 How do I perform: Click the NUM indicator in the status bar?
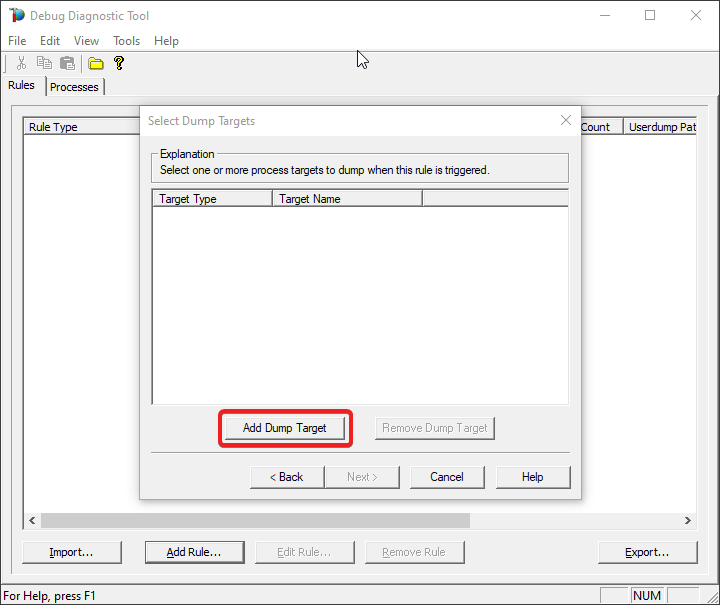[x=647, y=595]
